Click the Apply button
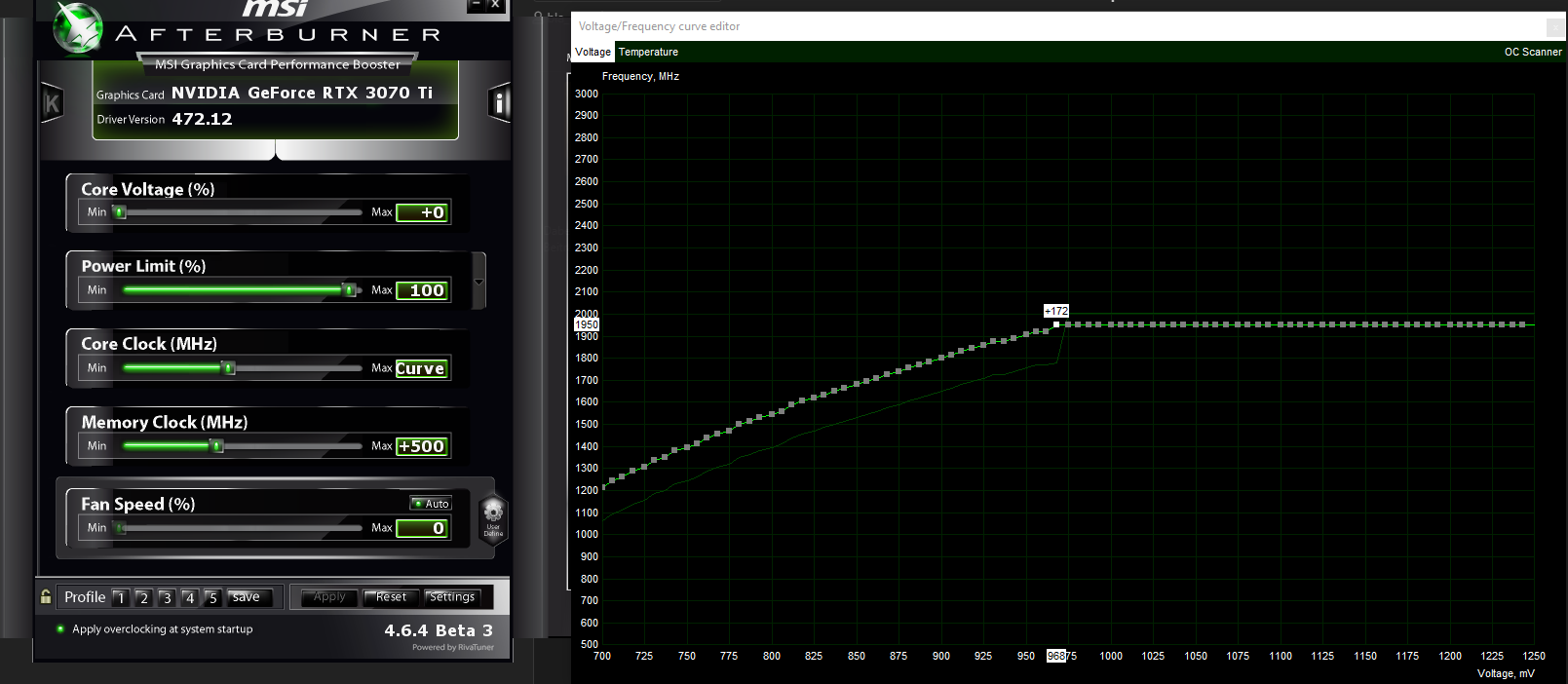 click(329, 597)
